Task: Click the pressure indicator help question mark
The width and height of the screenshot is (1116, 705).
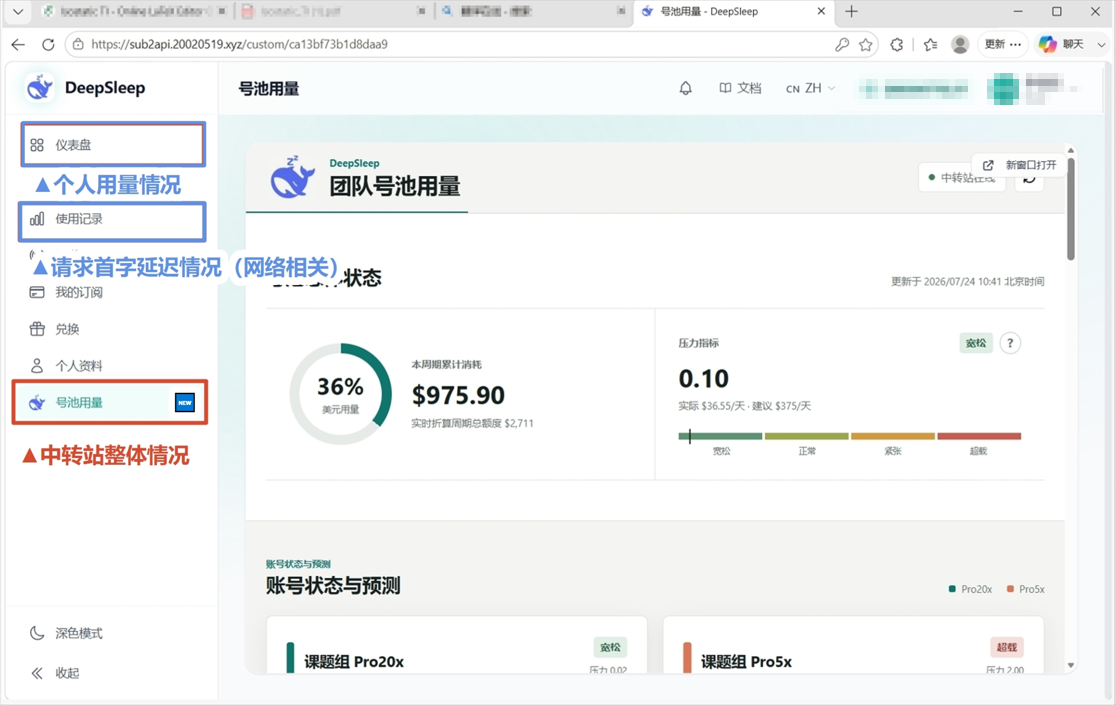Action: coord(1010,343)
